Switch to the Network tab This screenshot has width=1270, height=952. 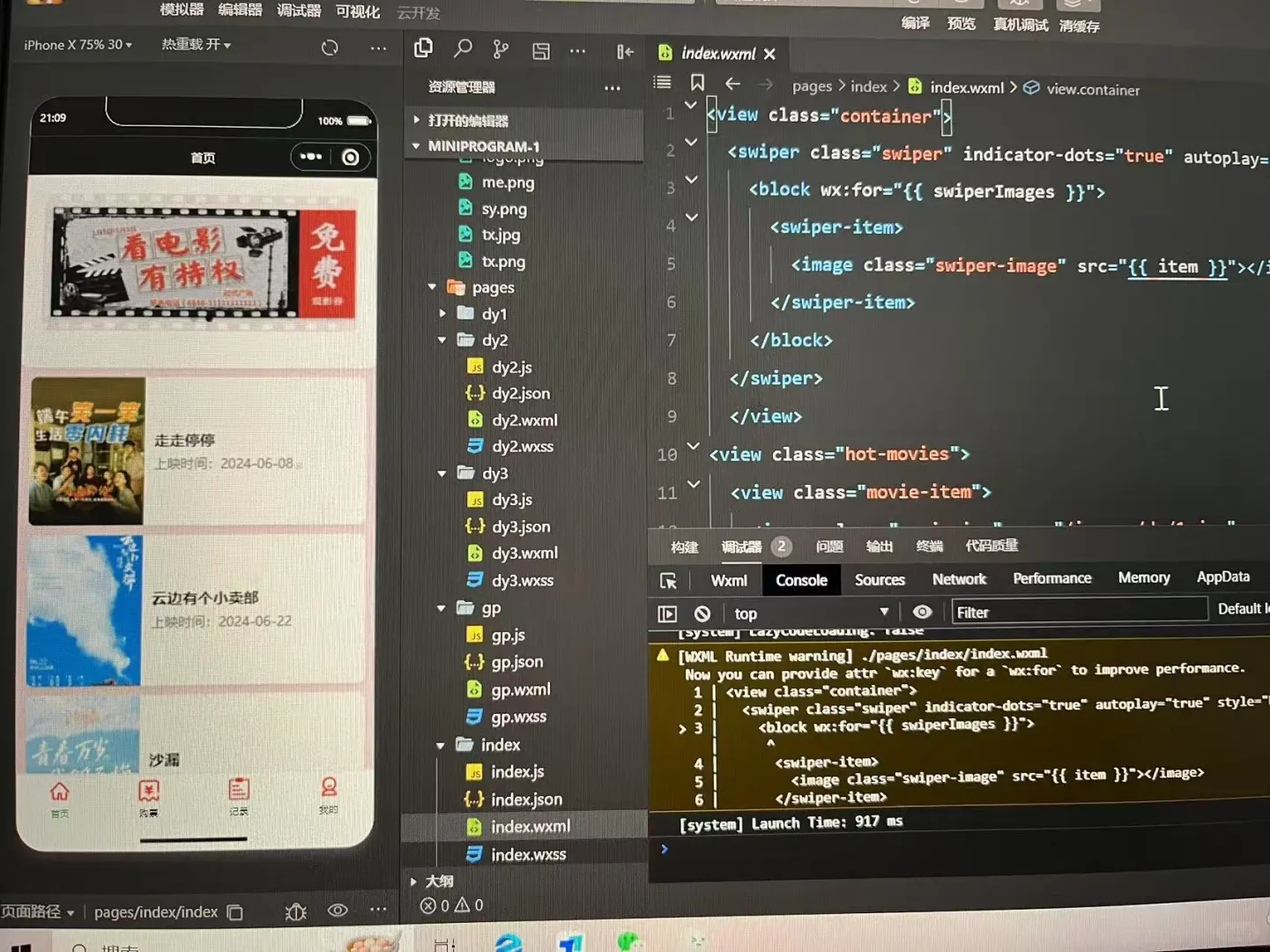click(x=959, y=579)
